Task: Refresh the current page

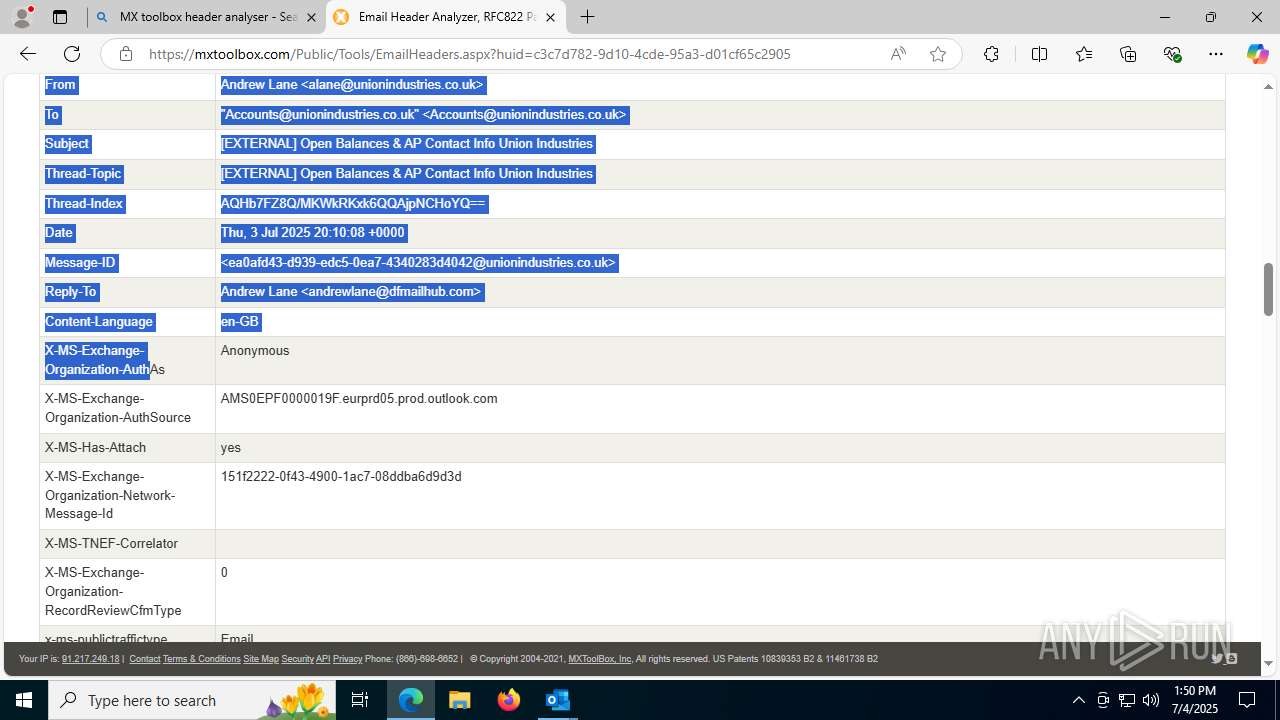Action: pos(72,54)
